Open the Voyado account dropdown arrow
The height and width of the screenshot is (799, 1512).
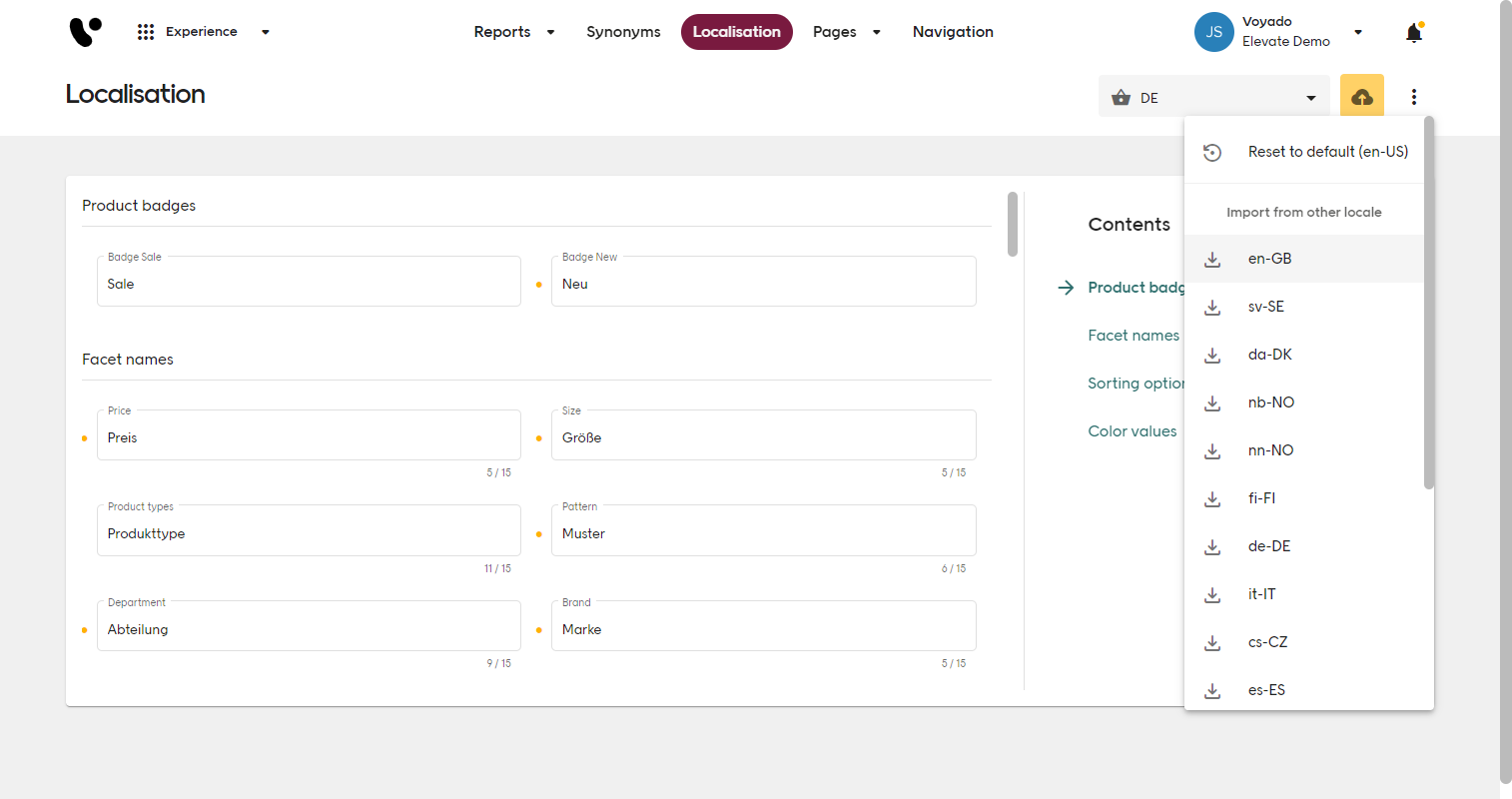(1358, 32)
